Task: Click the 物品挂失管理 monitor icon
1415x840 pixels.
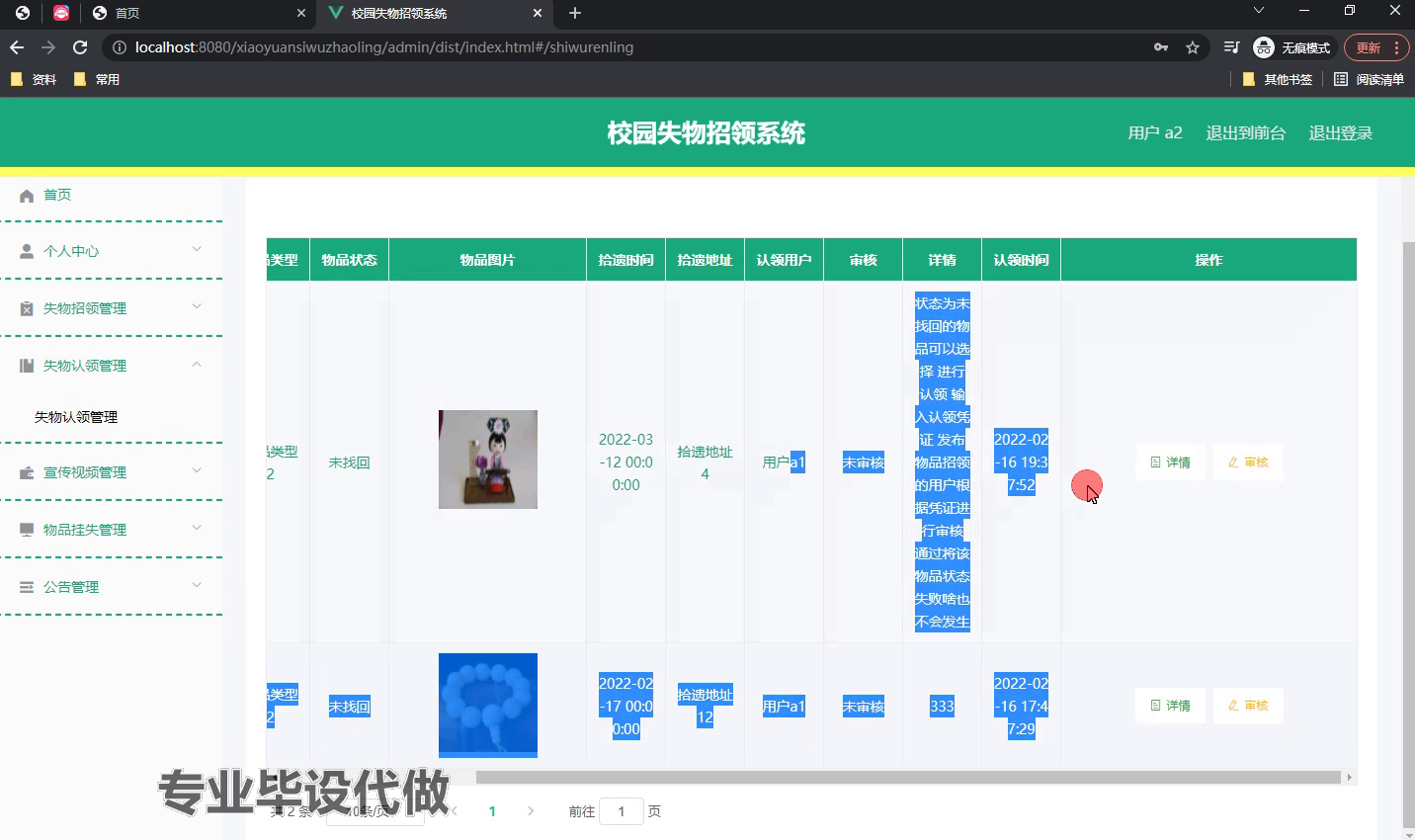Action: tap(27, 530)
